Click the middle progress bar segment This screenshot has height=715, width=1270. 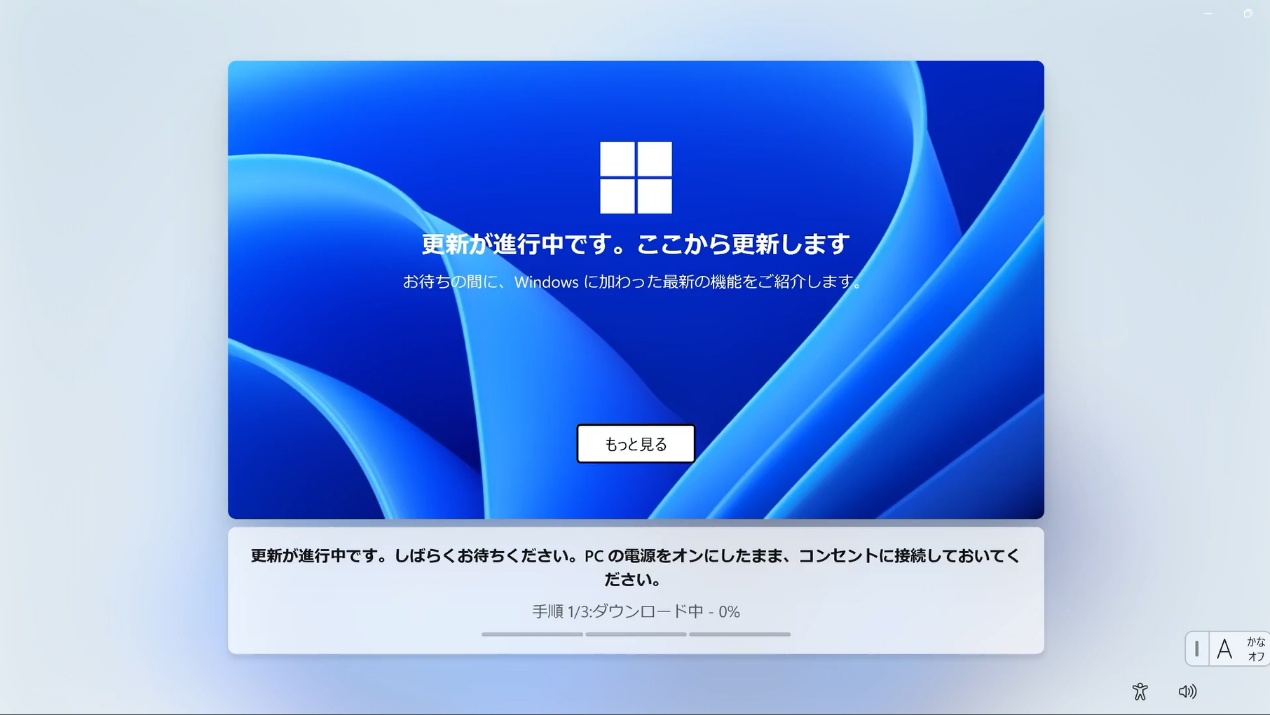636,634
